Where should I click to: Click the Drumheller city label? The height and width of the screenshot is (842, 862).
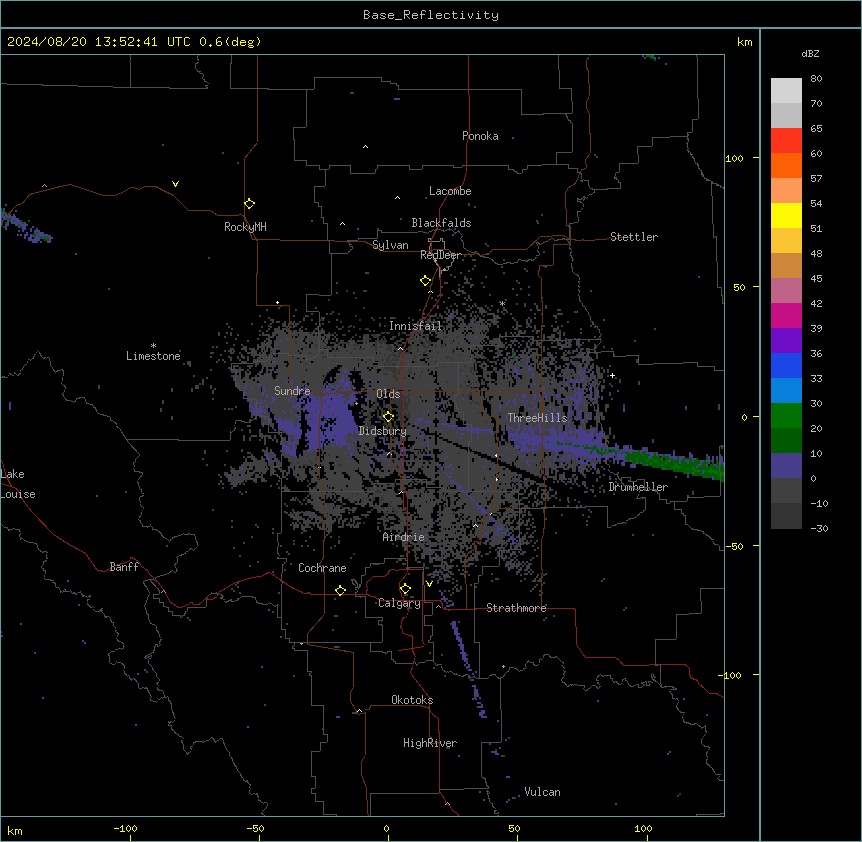point(638,487)
